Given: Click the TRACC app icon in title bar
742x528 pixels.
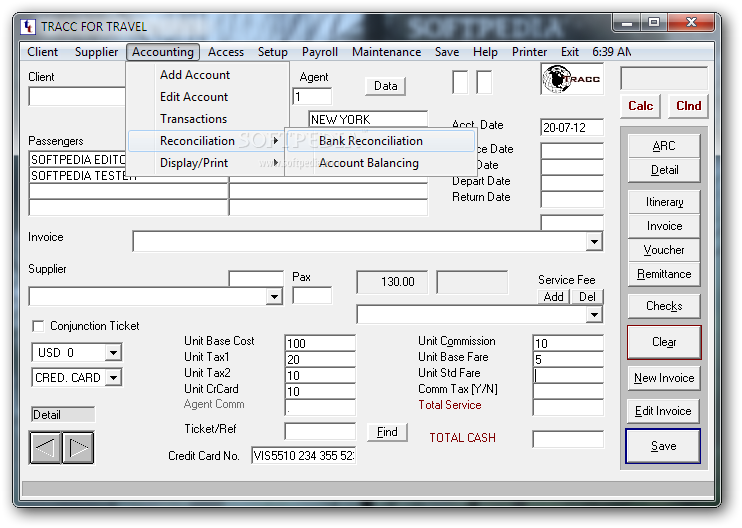Looking at the screenshot, I should [28, 26].
